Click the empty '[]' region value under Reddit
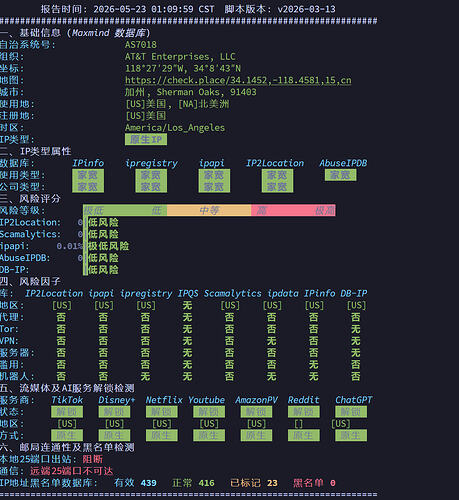This screenshot has height=500, width=459. pyautogui.click(x=299, y=424)
